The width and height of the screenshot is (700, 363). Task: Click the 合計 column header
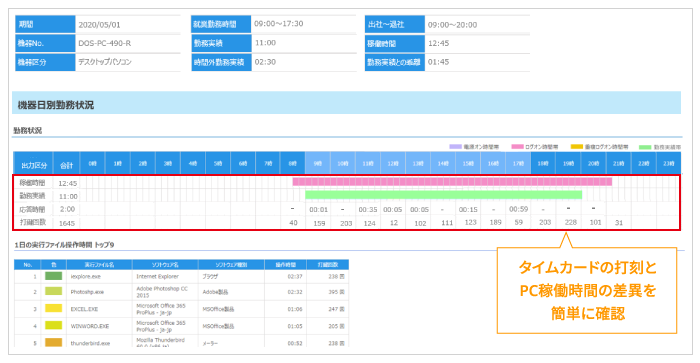point(67,164)
